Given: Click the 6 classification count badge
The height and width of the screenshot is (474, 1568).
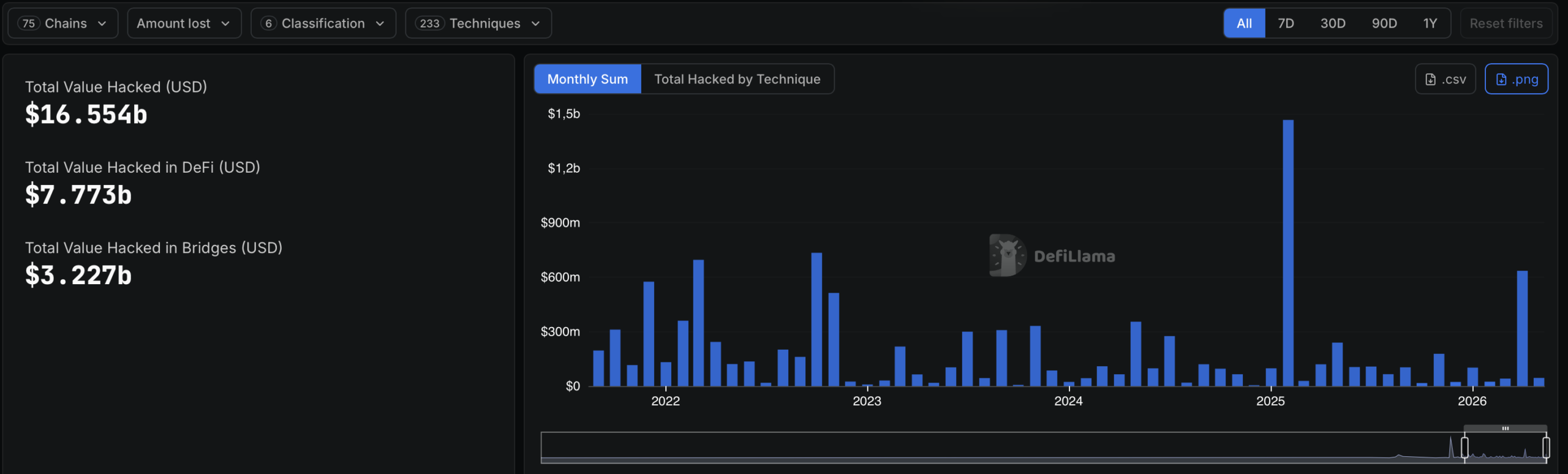Looking at the screenshot, I should 268,23.
